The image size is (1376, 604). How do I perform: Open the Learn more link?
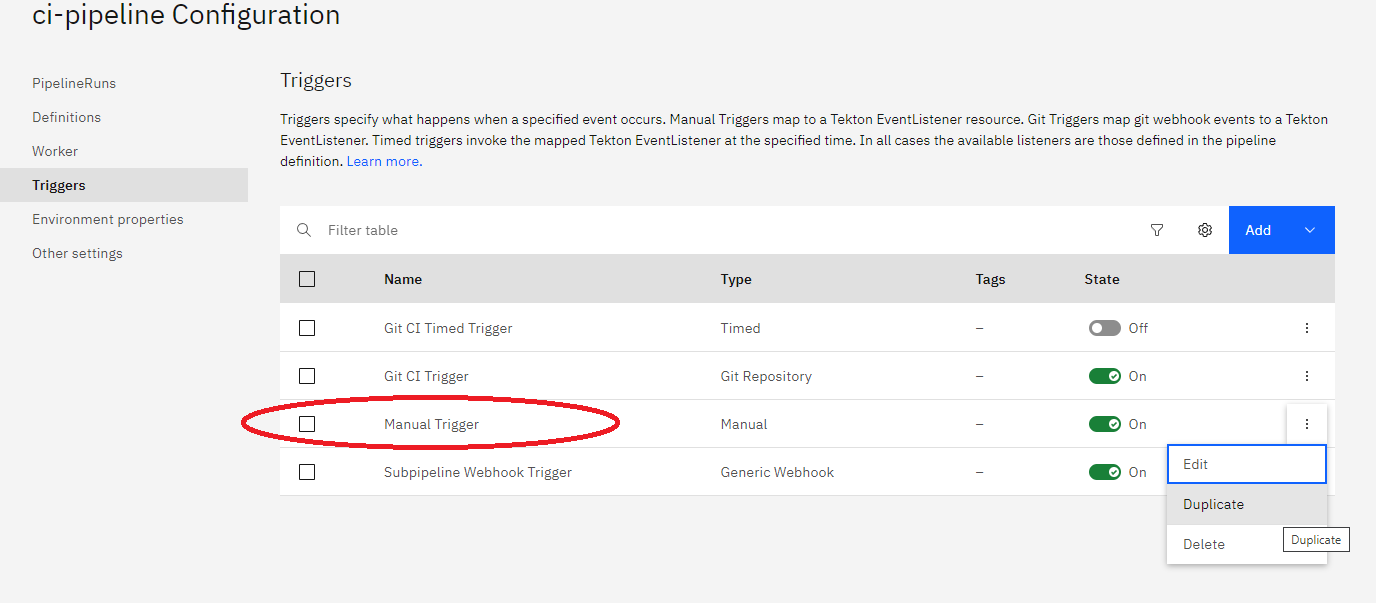pyautogui.click(x=384, y=161)
